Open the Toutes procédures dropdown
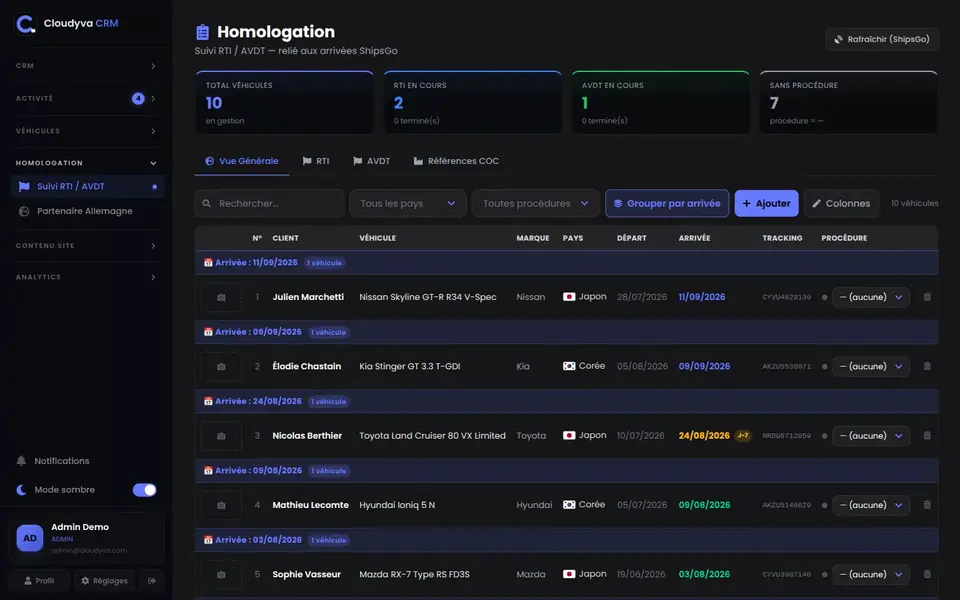 (x=536, y=203)
